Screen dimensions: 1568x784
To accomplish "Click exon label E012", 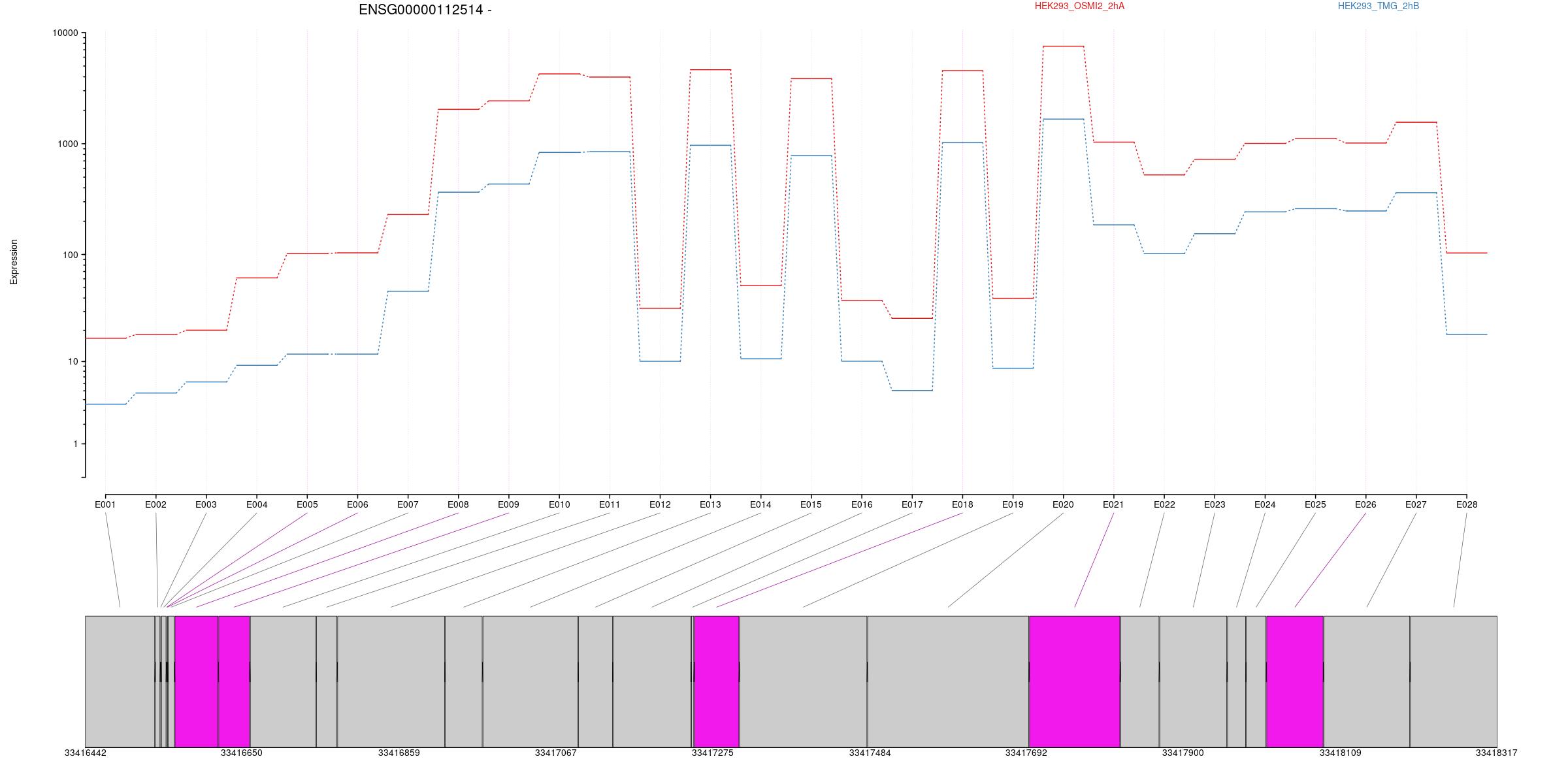I will 660,504.
